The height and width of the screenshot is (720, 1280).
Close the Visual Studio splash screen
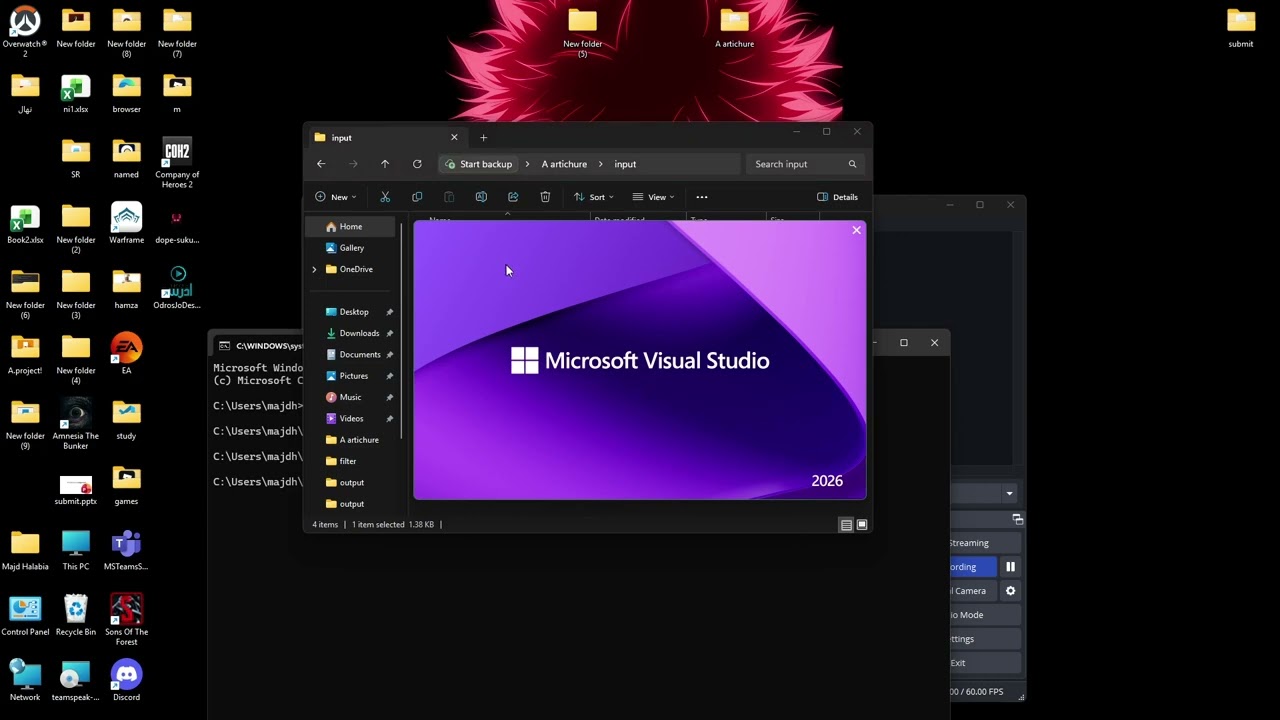(856, 230)
